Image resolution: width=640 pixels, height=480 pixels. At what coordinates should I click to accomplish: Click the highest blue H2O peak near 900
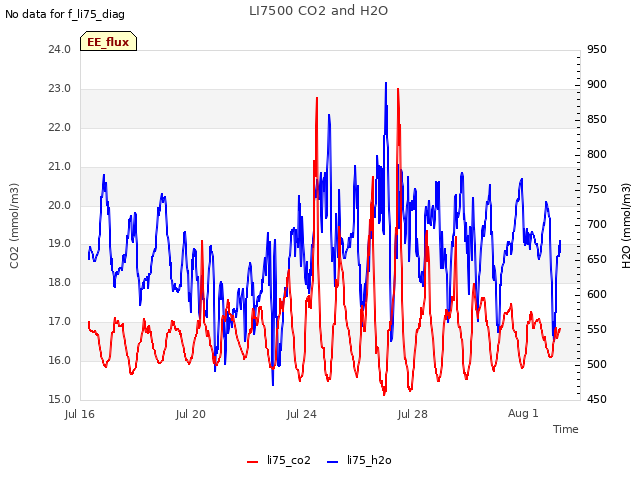click(x=386, y=84)
